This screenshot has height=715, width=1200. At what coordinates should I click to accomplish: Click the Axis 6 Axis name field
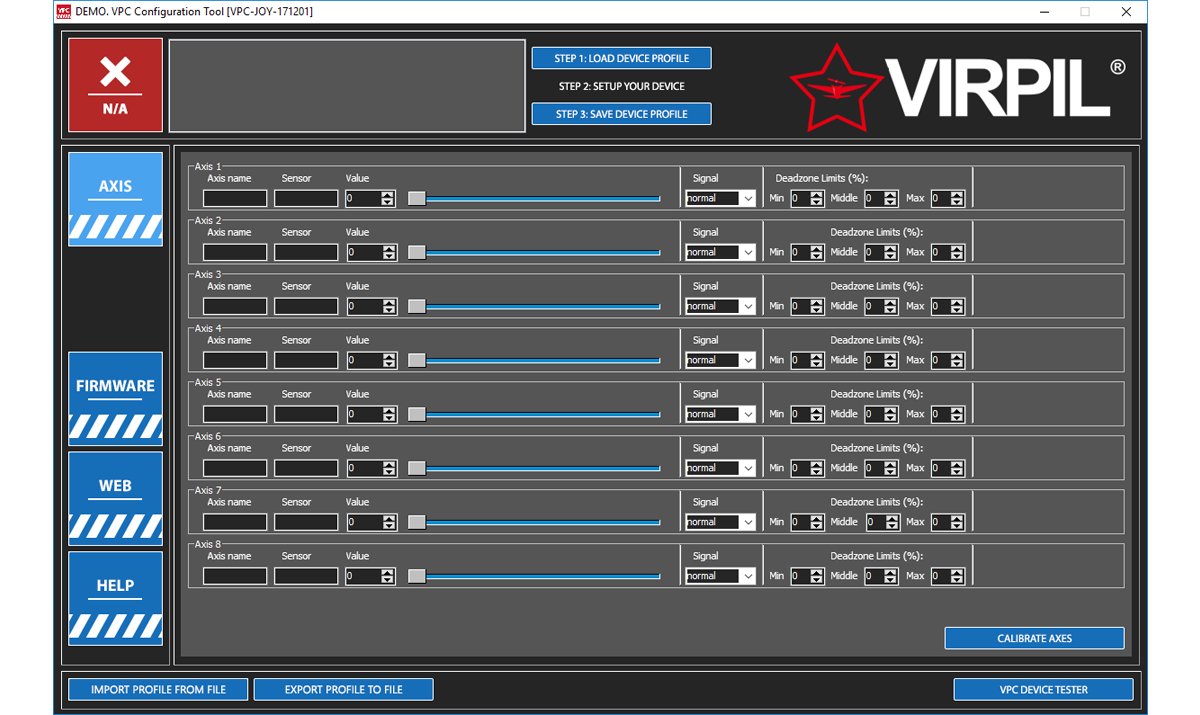point(235,468)
